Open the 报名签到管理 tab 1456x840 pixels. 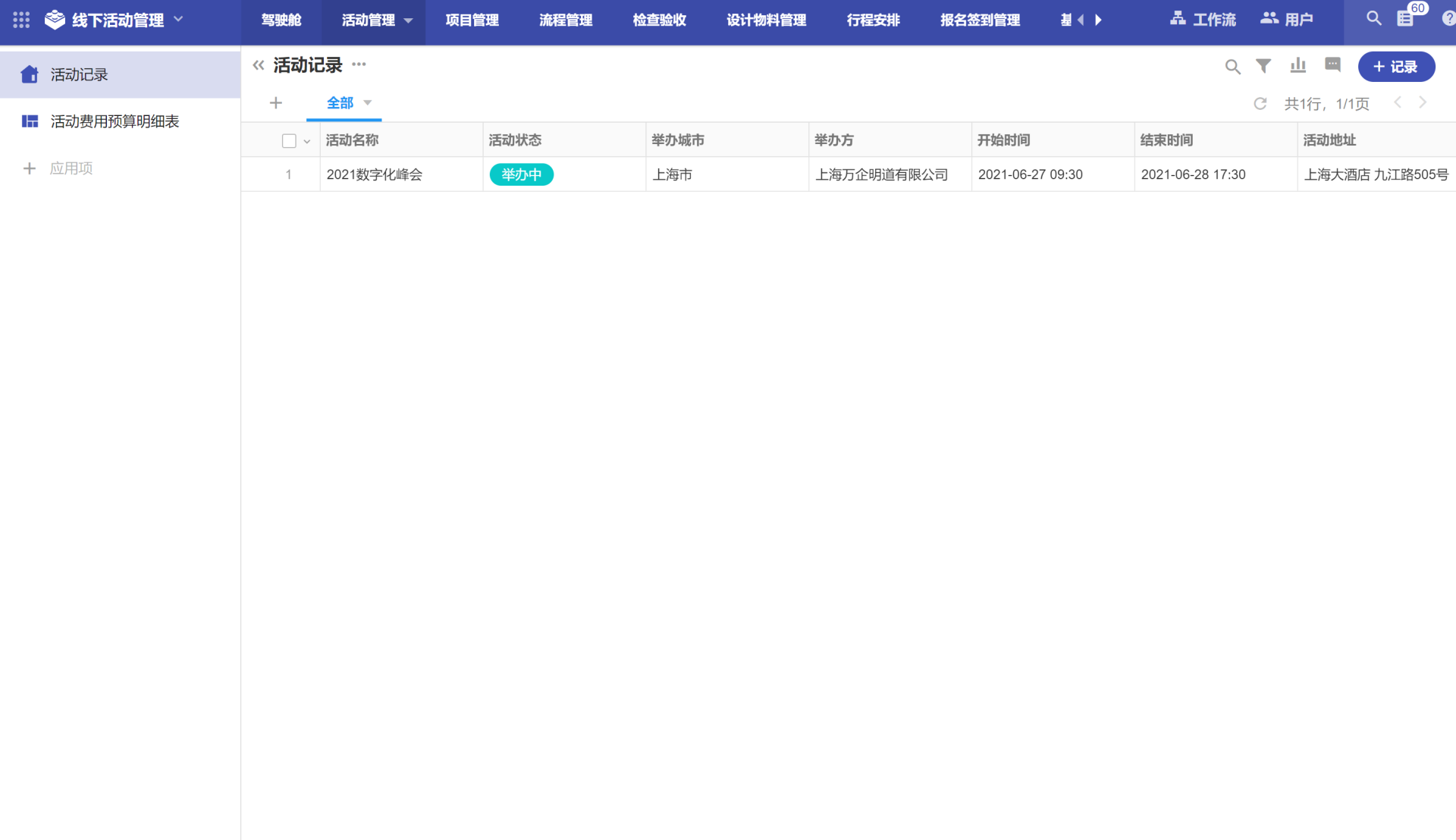(980, 20)
